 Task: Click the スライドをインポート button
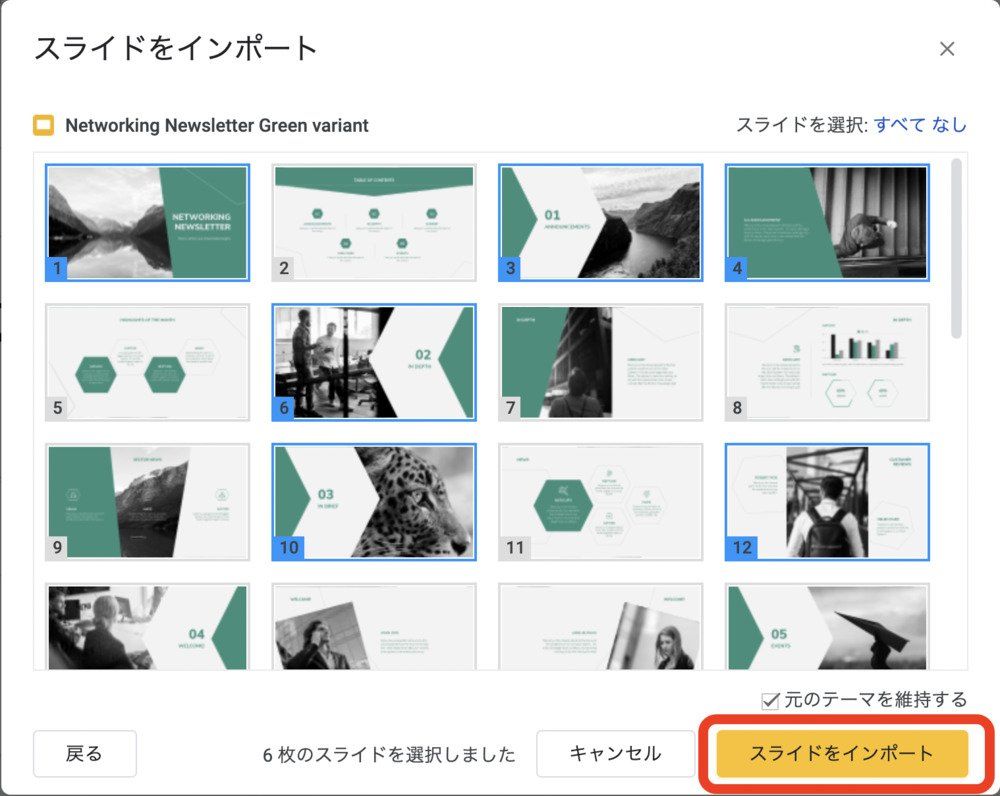pyautogui.click(x=841, y=753)
